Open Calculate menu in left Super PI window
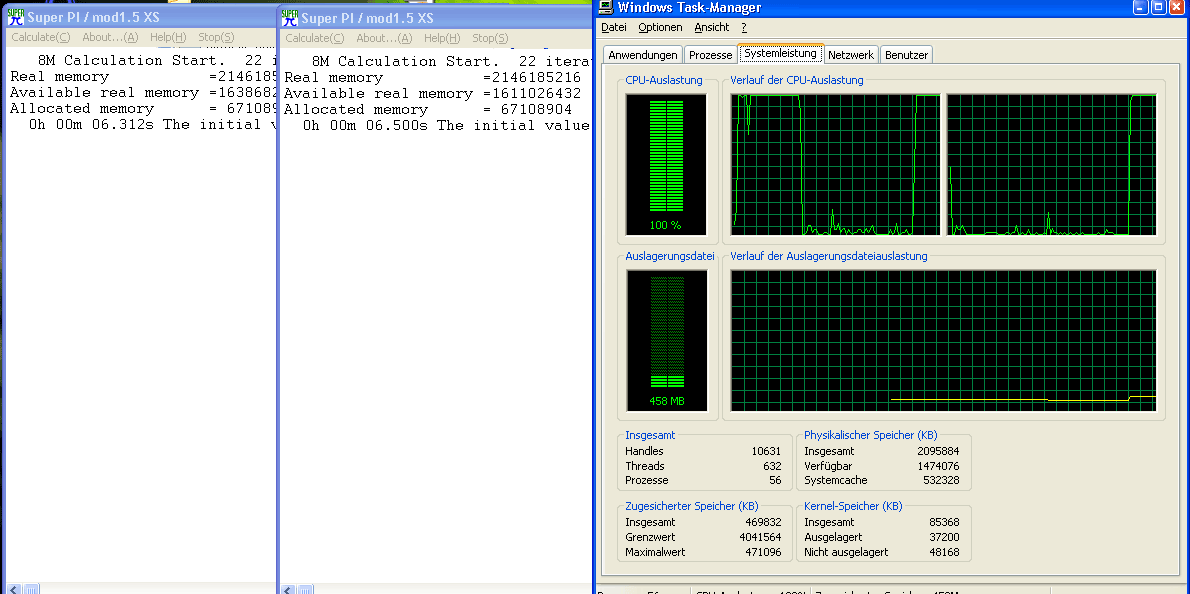This screenshot has width=1190, height=594. click(41, 37)
